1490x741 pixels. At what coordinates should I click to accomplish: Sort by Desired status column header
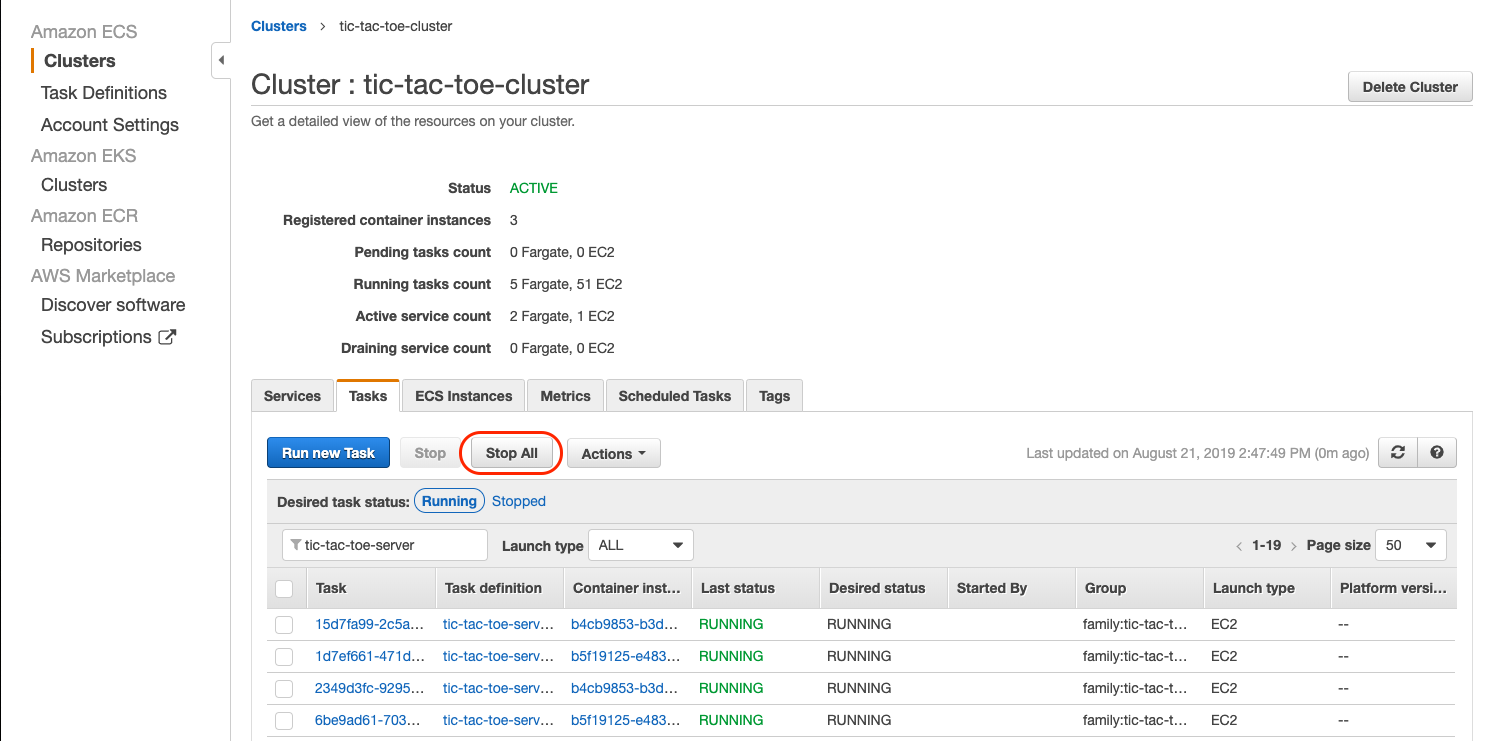coord(884,588)
